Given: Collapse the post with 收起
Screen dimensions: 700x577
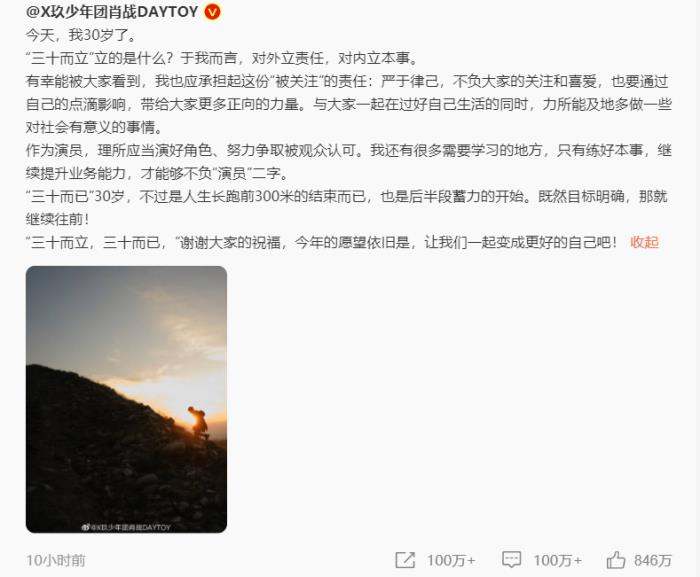Looking at the screenshot, I should point(644,242).
